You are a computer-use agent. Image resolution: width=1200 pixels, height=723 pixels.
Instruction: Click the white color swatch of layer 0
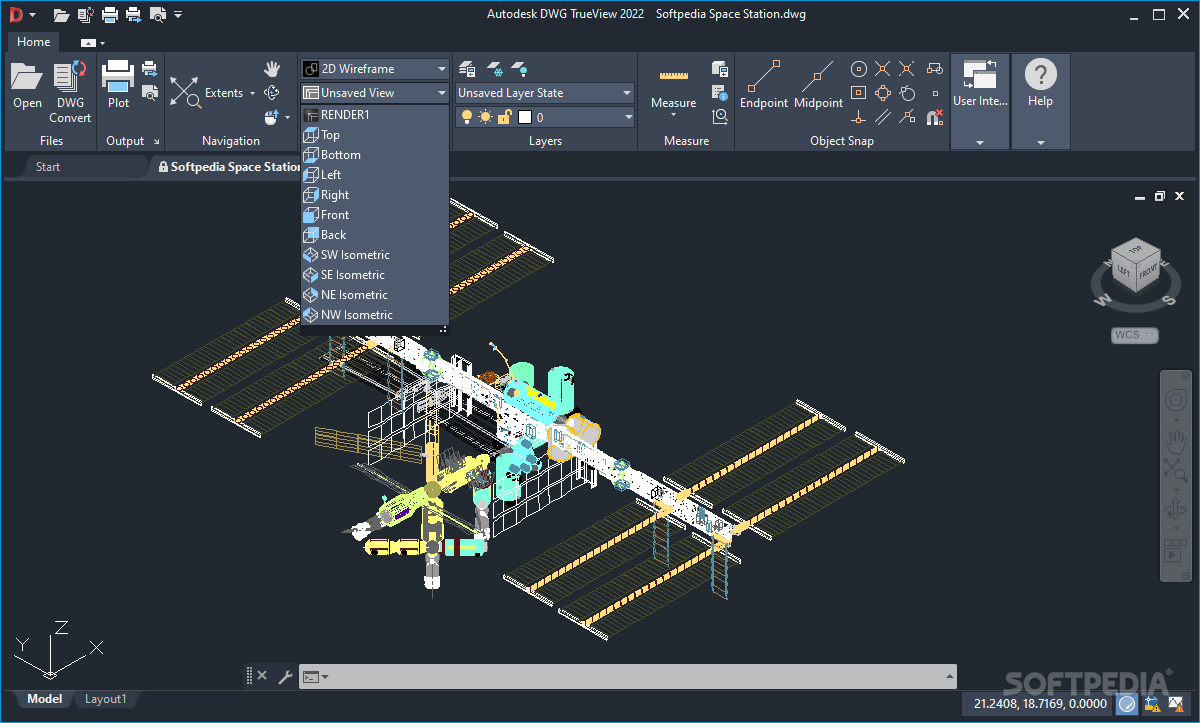(524, 117)
